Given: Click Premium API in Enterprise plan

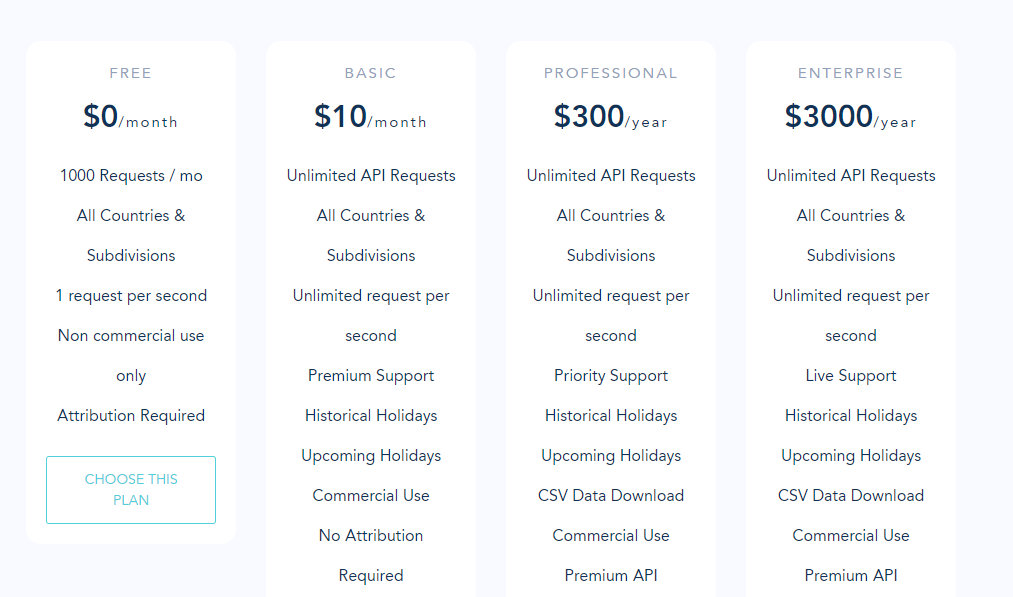Looking at the screenshot, I should click(851, 576).
